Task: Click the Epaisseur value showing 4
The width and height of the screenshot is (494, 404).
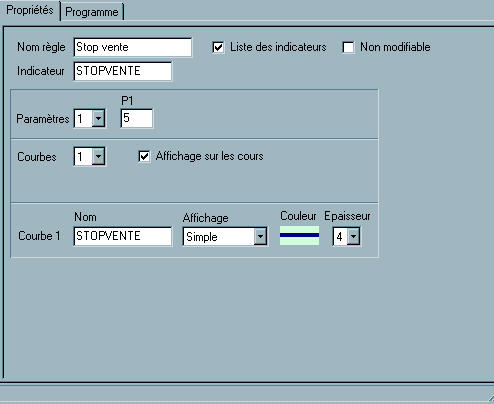Action: pyautogui.click(x=340, y=237)
